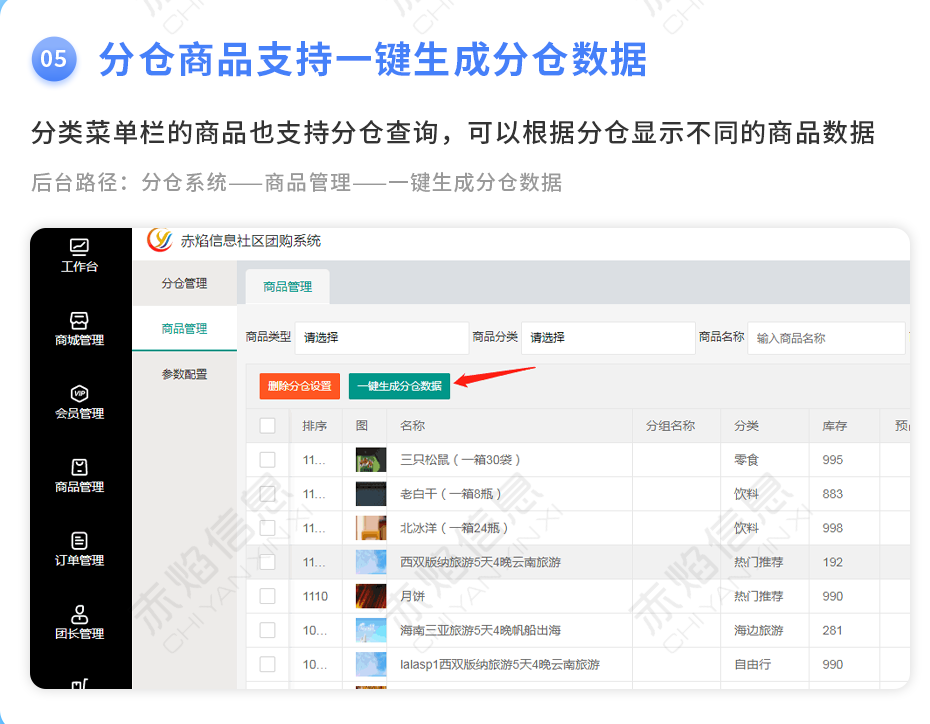The height and width of the screenshot is (724, 930).
Task: Open 分仓管理 in the submenu
Action: pyautogui.click(x=184, y=283)
